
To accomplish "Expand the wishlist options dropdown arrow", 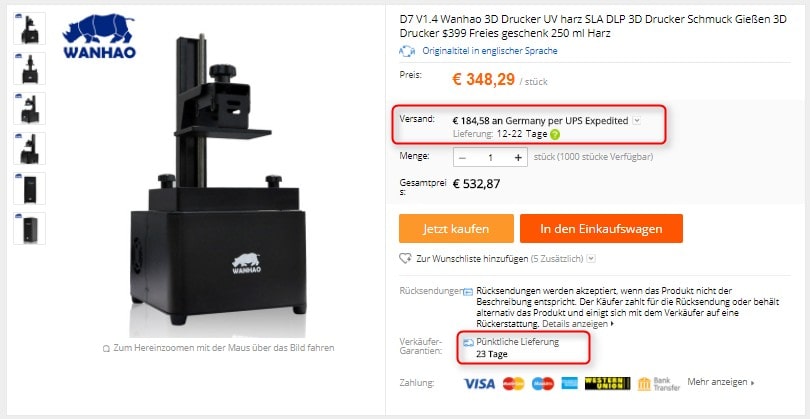I will [x=591, y=258].
